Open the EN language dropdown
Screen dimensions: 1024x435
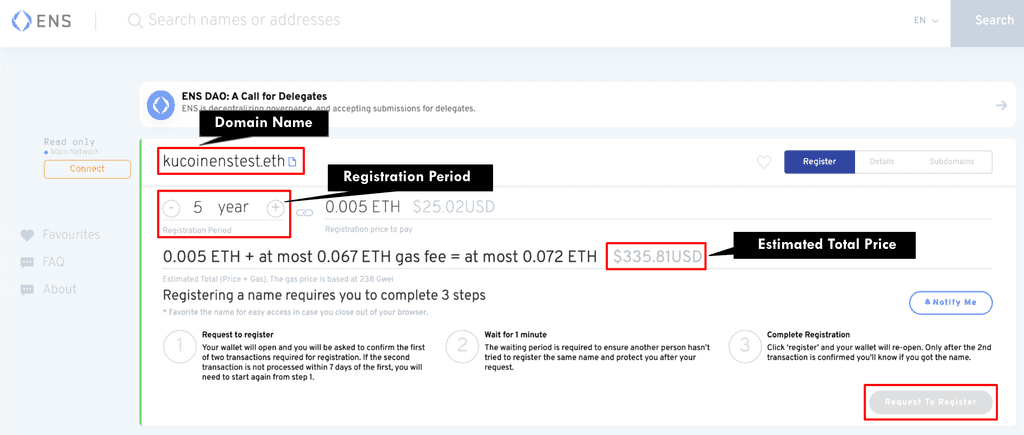[x=926, y=21]
